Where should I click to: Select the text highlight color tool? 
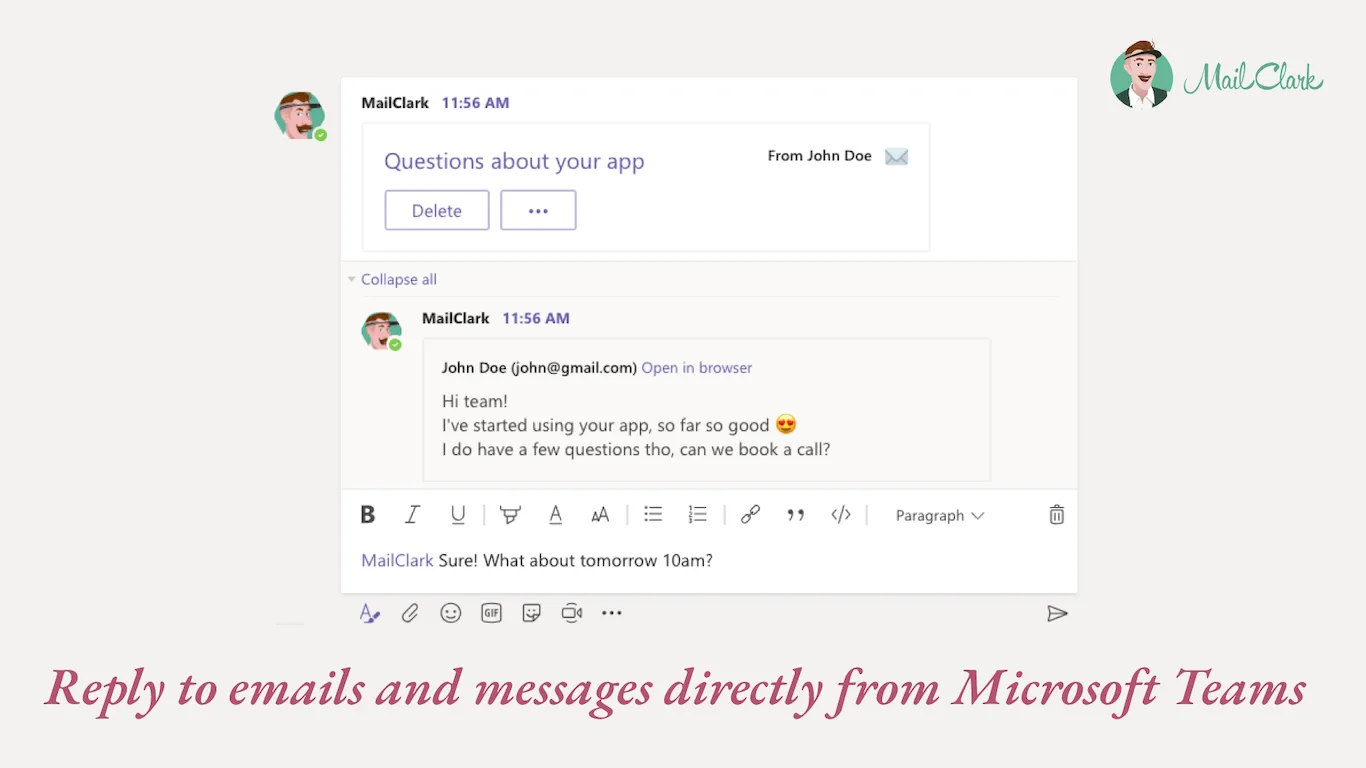click(510, 515)
